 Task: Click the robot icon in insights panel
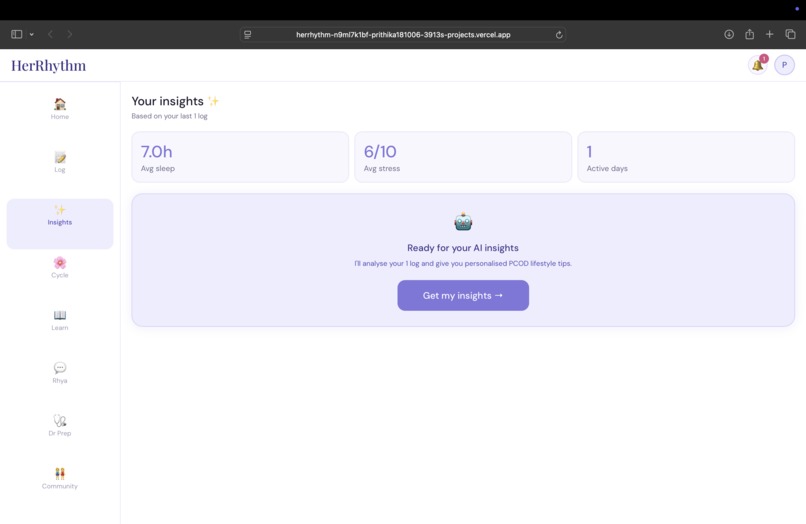pos(463,222)
